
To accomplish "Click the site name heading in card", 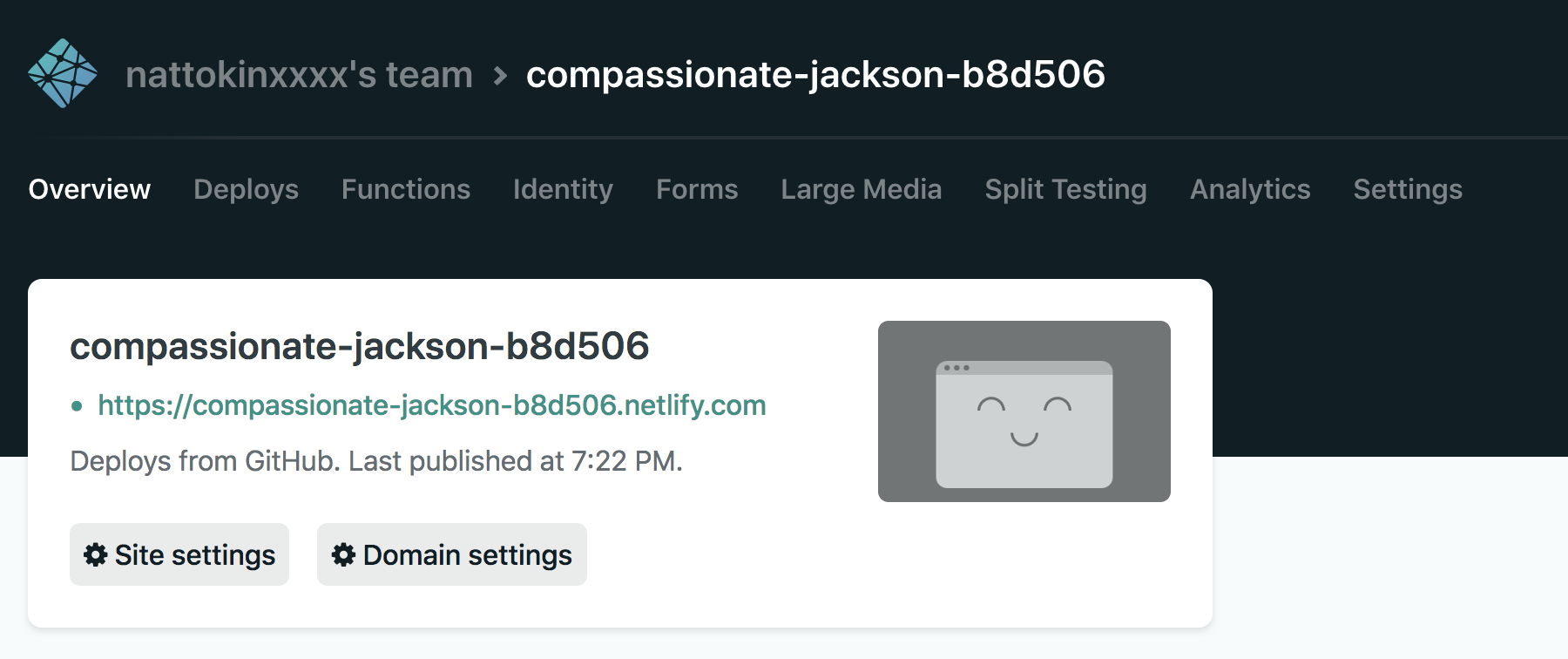I will (359, 346).
